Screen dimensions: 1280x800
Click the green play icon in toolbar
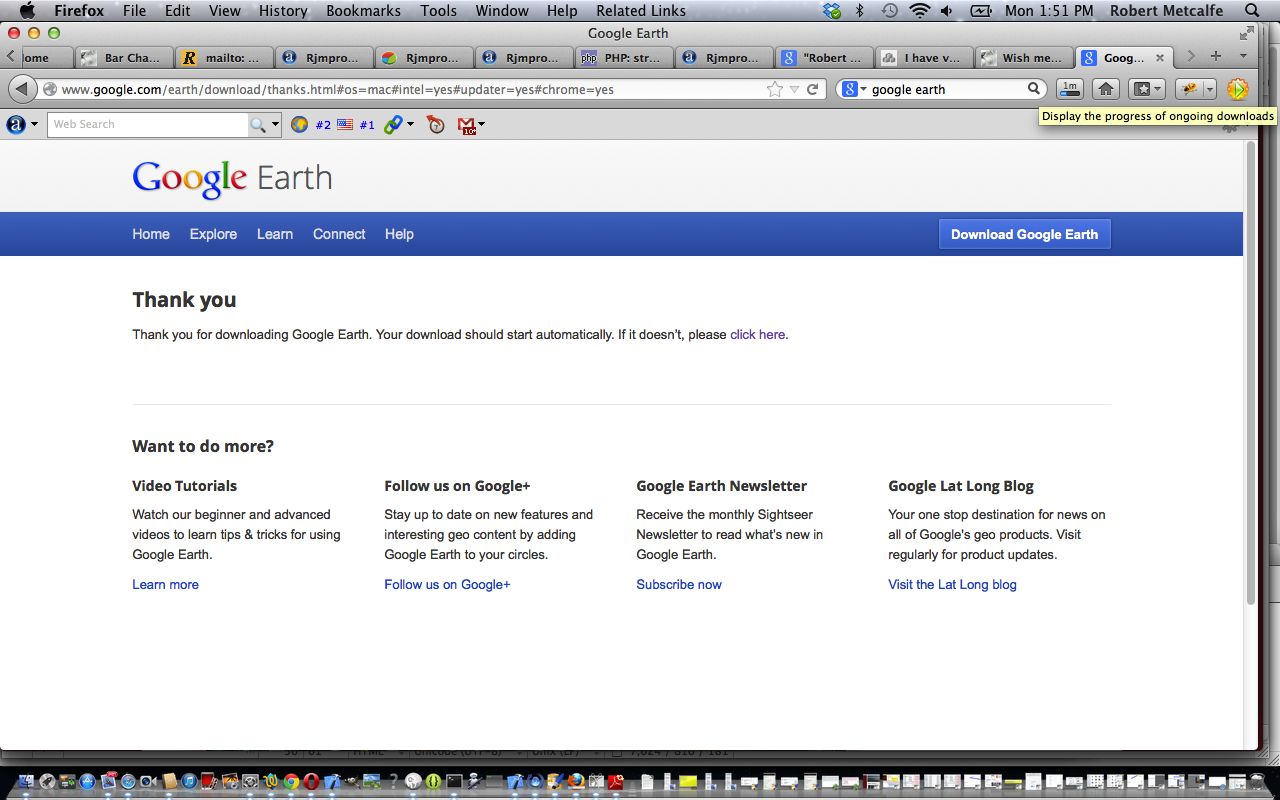[1237, 89]
